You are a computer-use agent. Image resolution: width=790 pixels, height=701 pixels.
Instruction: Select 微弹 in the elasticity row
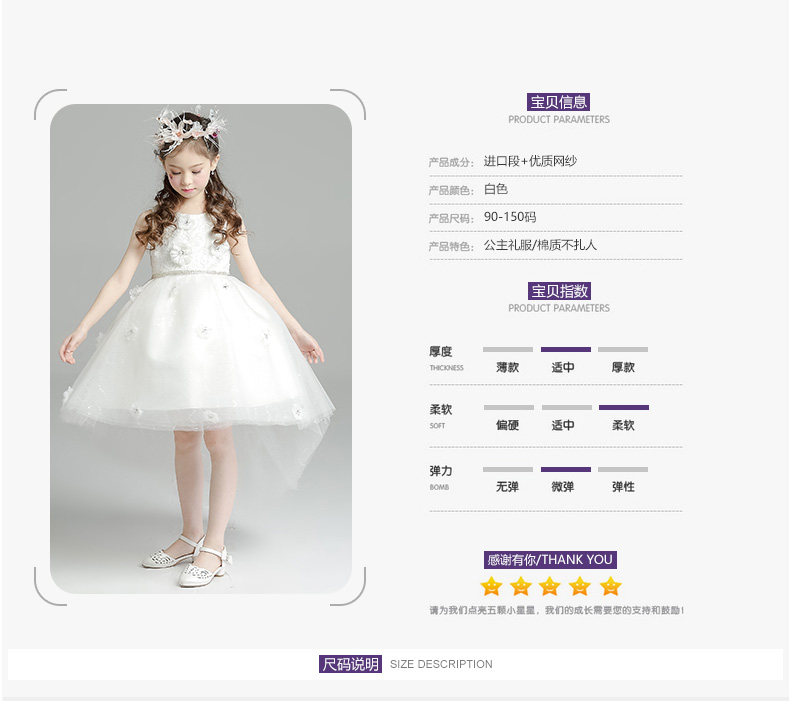click(563, 487)
